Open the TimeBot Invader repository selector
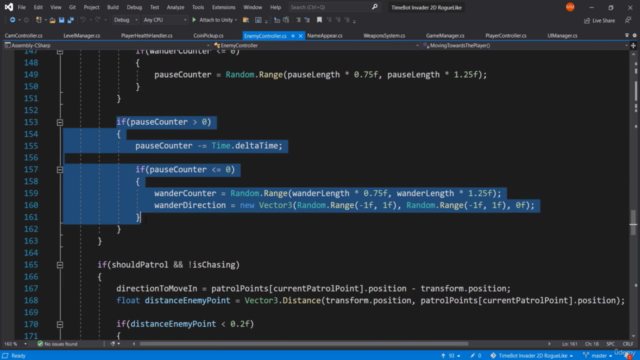Viewport: 640px width, 360px height. (531, 356)
